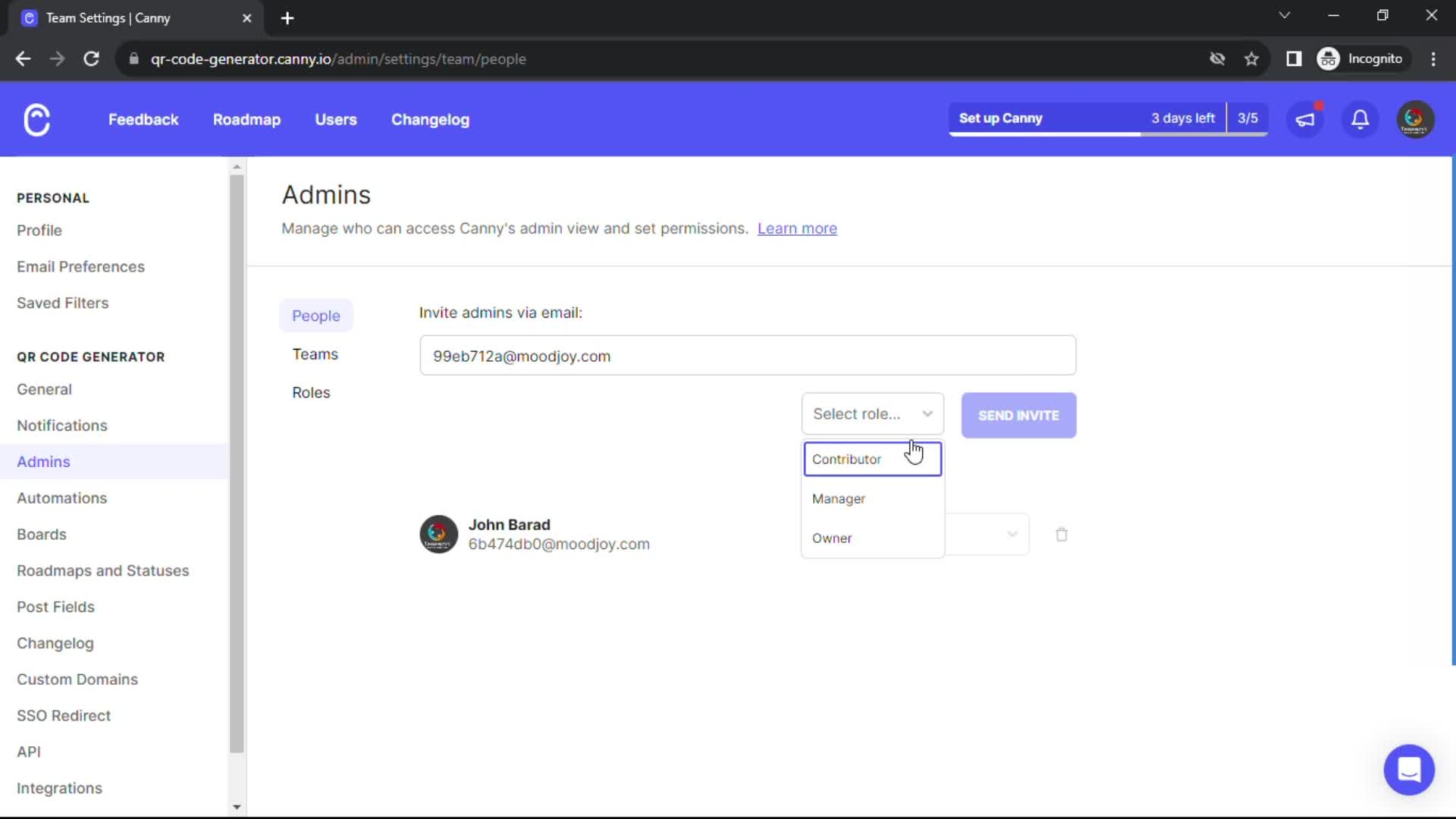Click the SEND INVITE button
Viewport: 1456px width, 819px height.
1019,415
